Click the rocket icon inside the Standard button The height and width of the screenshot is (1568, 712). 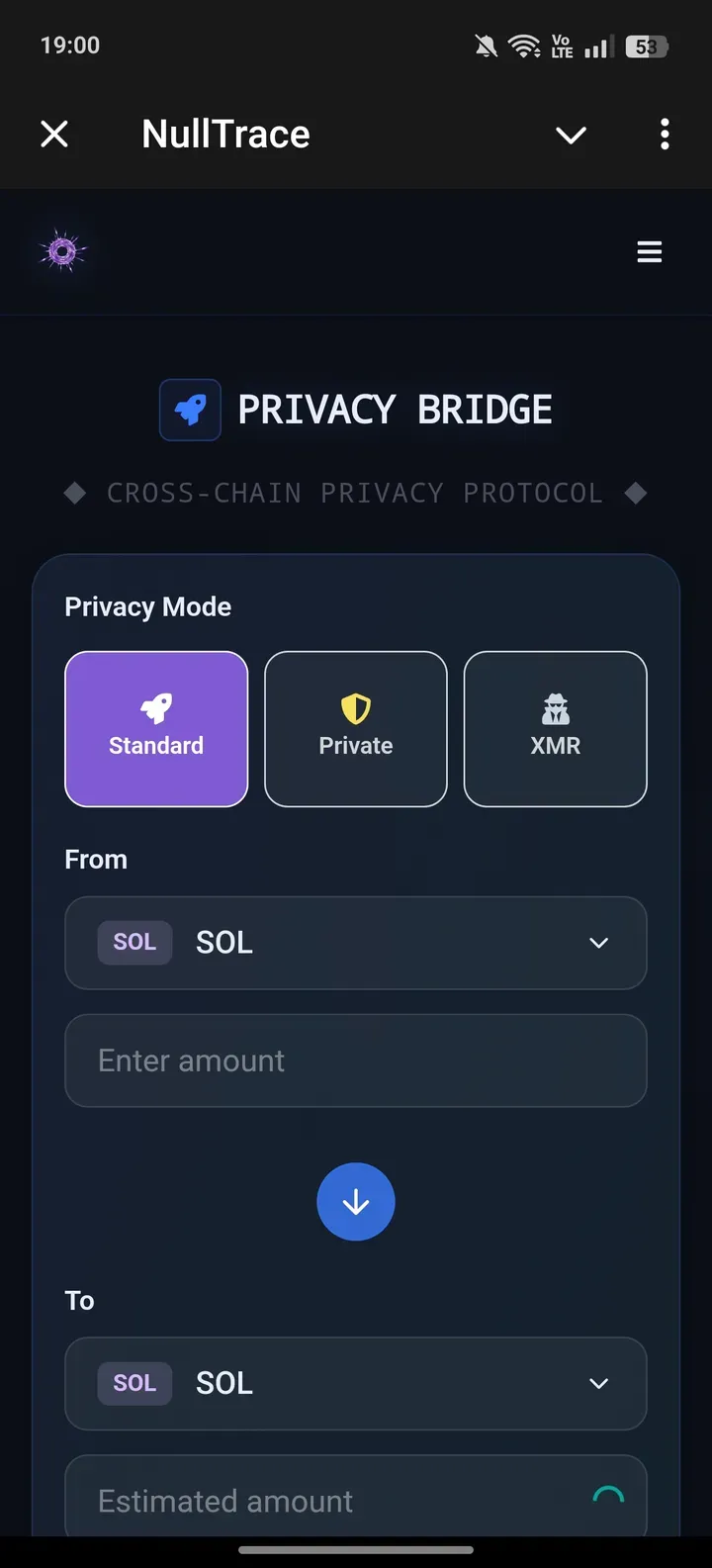155,707
